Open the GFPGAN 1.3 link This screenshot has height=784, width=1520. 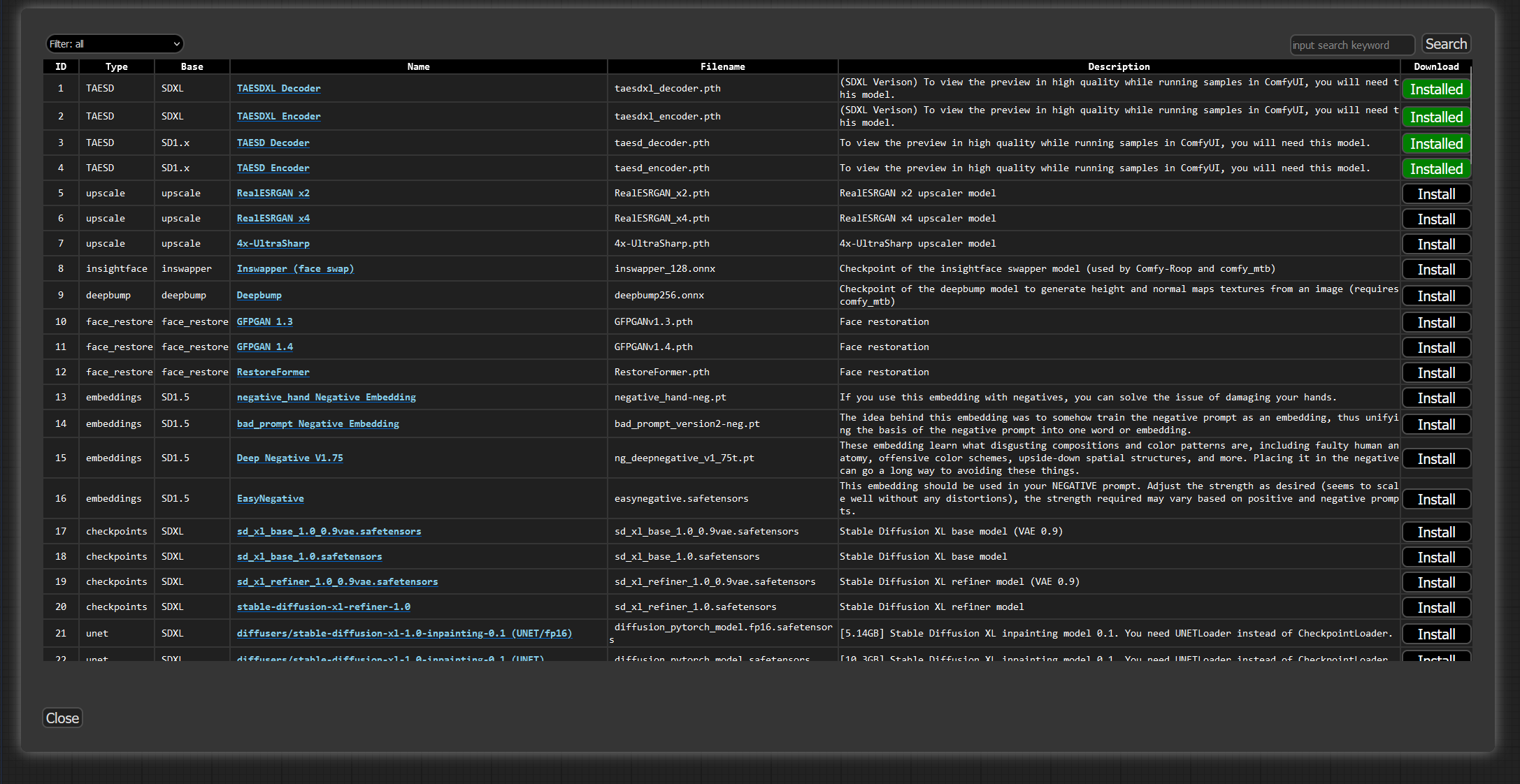point(264,321)
